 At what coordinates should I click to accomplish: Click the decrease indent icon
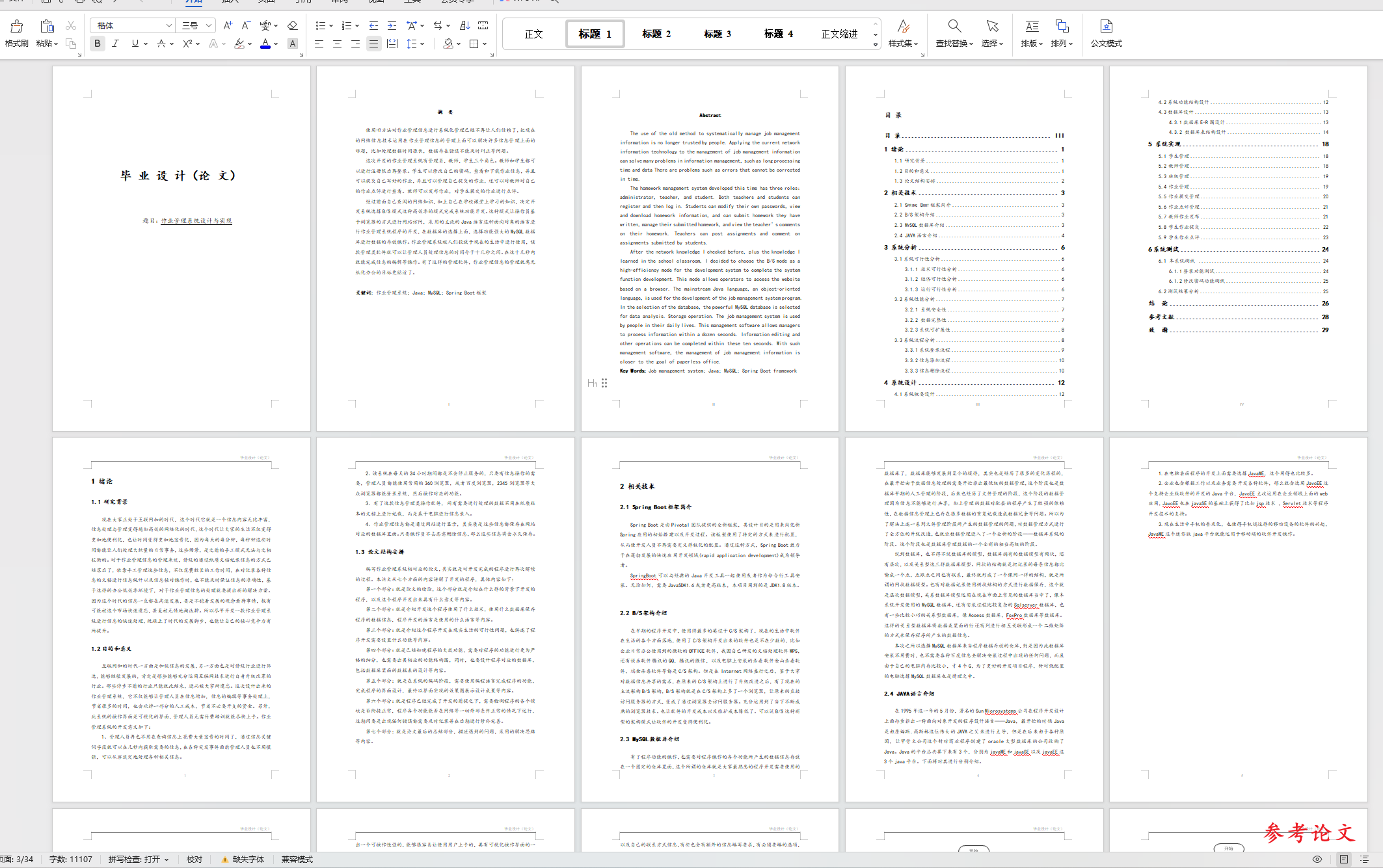(x=373, y=25)
